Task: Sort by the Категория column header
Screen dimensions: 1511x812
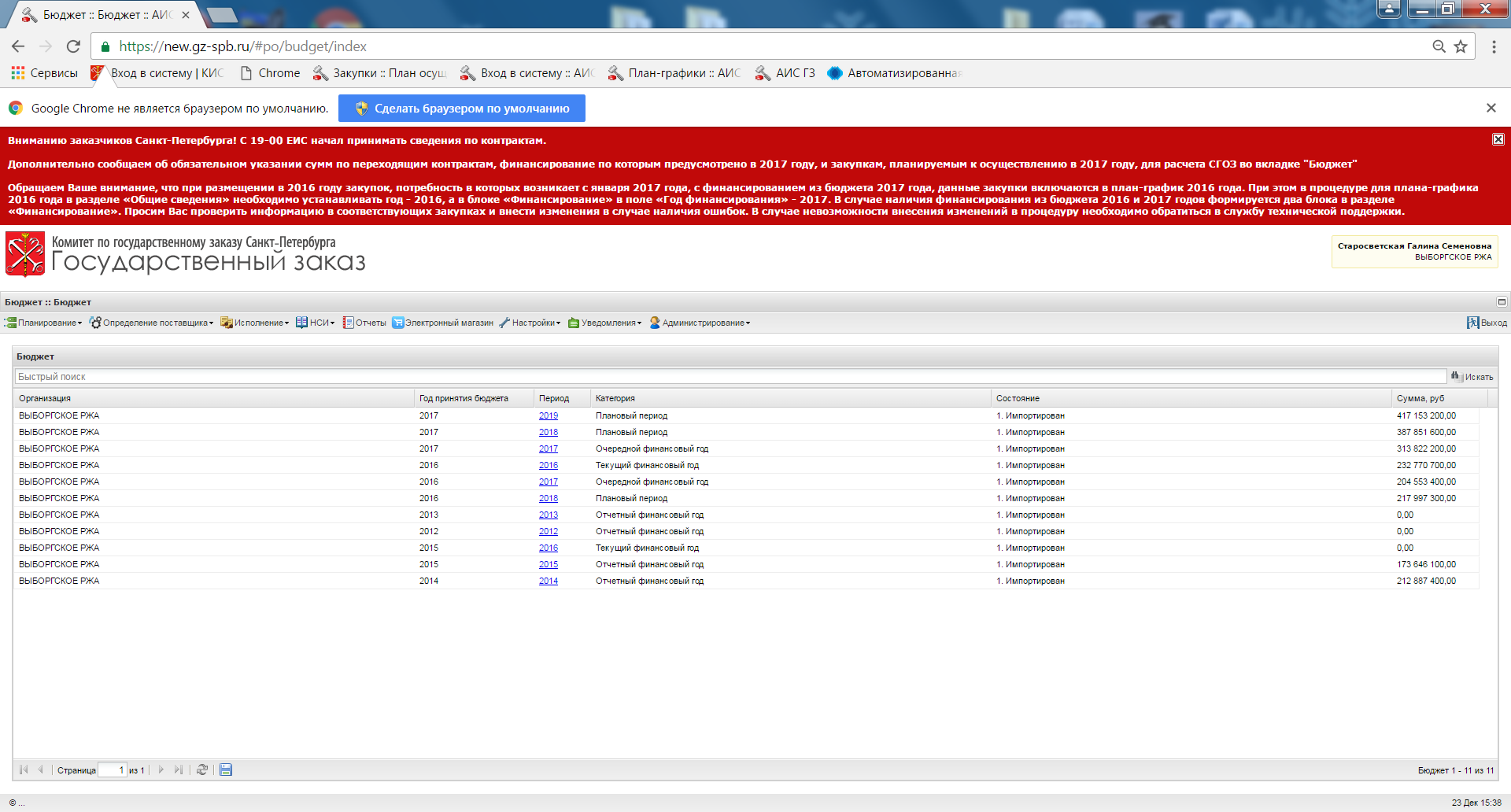Action: 790,398
